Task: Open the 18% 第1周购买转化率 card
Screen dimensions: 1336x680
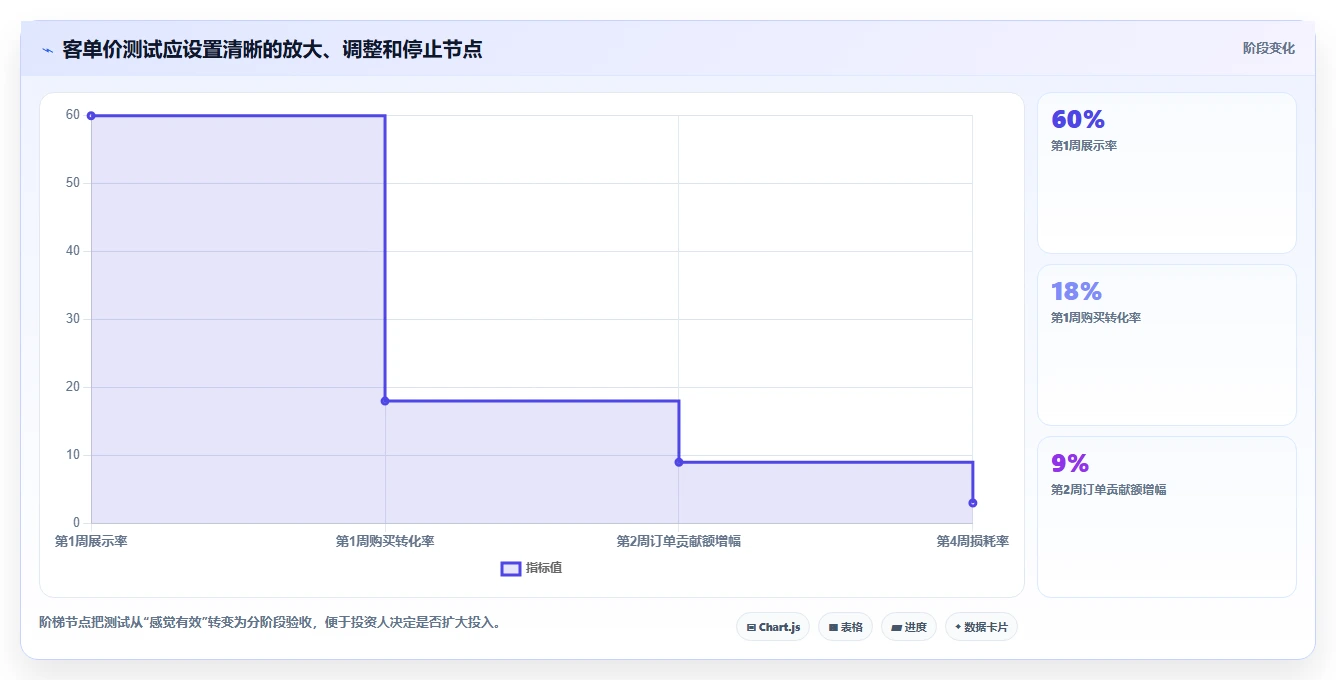Action: (1167, 345)
